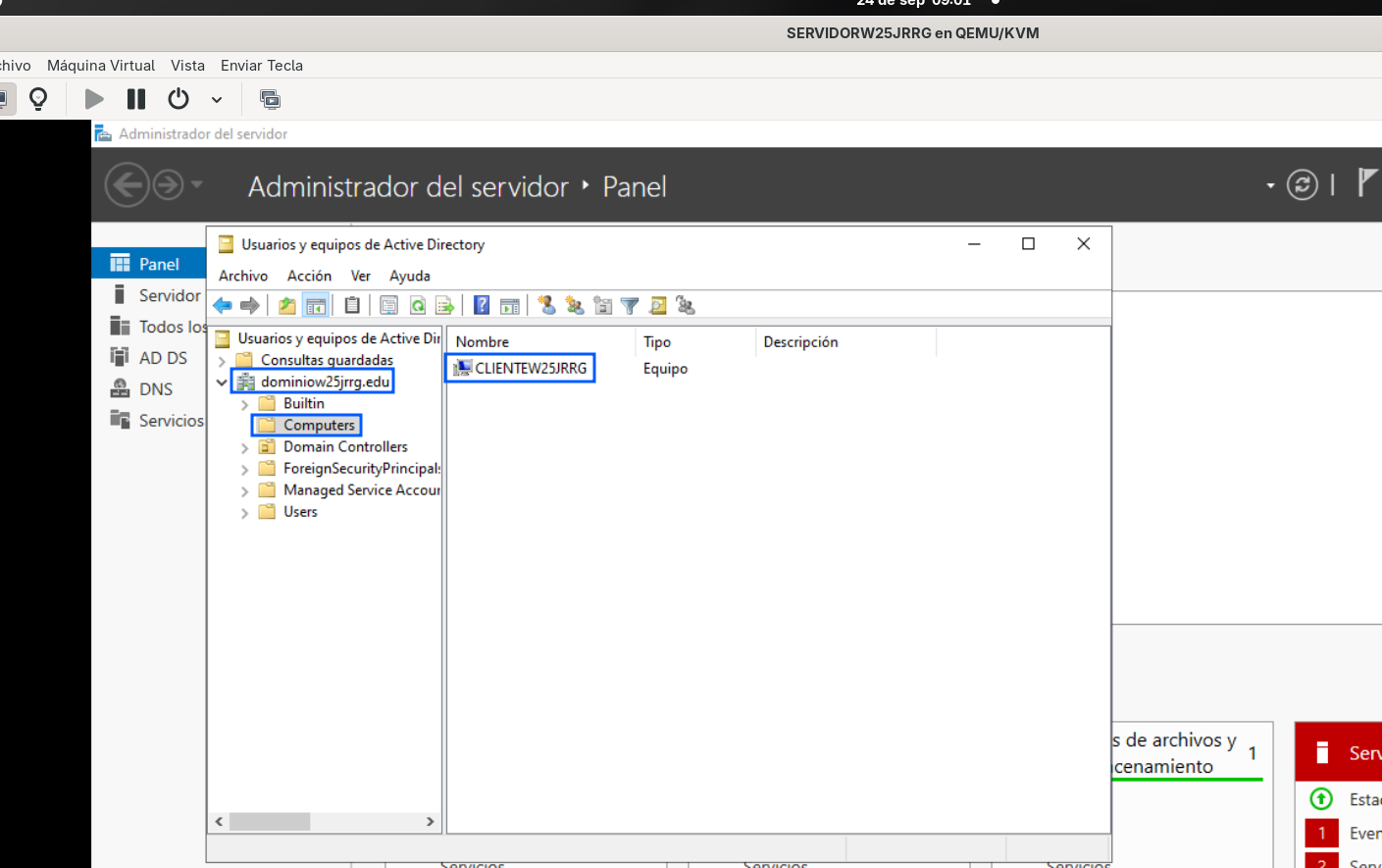Open the Acción menu
Screen dimensions: 1382x868
click(309, 276)
